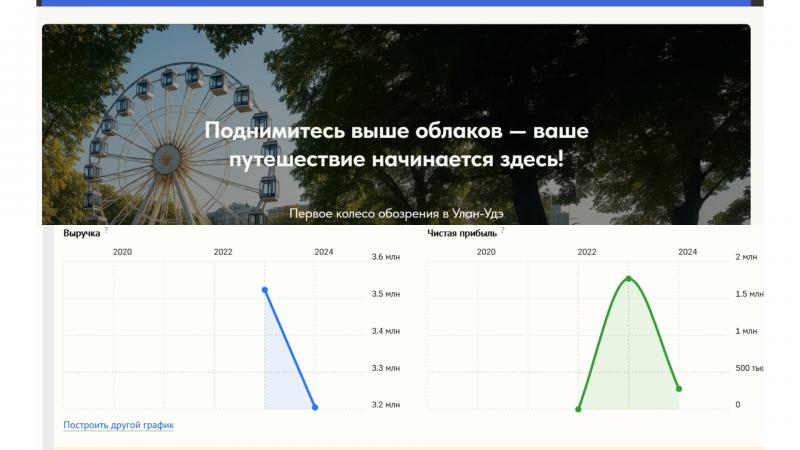The image size is (800, 450).
Task: Click the "3.6 млн" axis value
Action: (x=386, y=257)
